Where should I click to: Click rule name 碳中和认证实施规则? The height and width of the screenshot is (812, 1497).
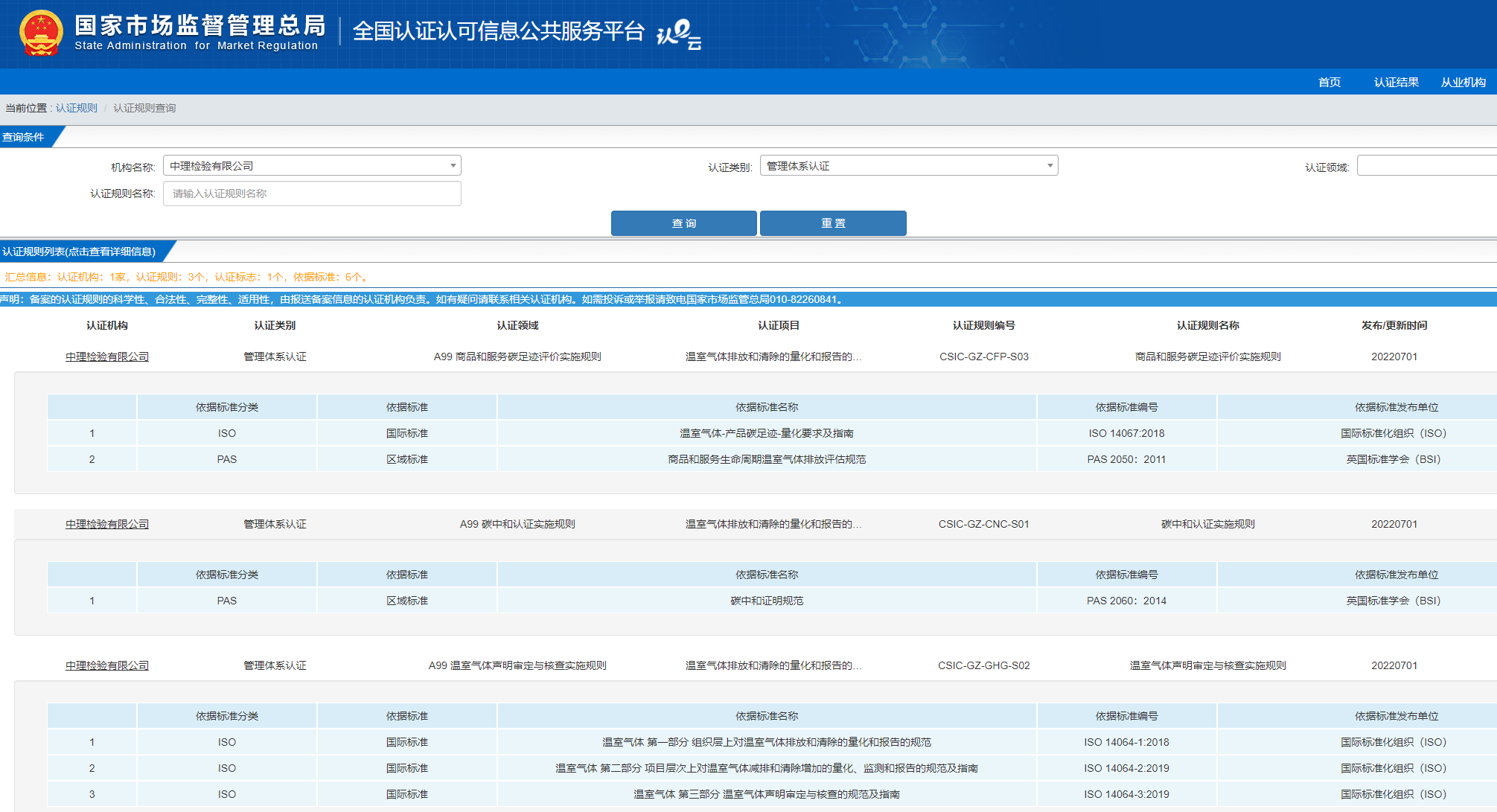click(1208, 524)
